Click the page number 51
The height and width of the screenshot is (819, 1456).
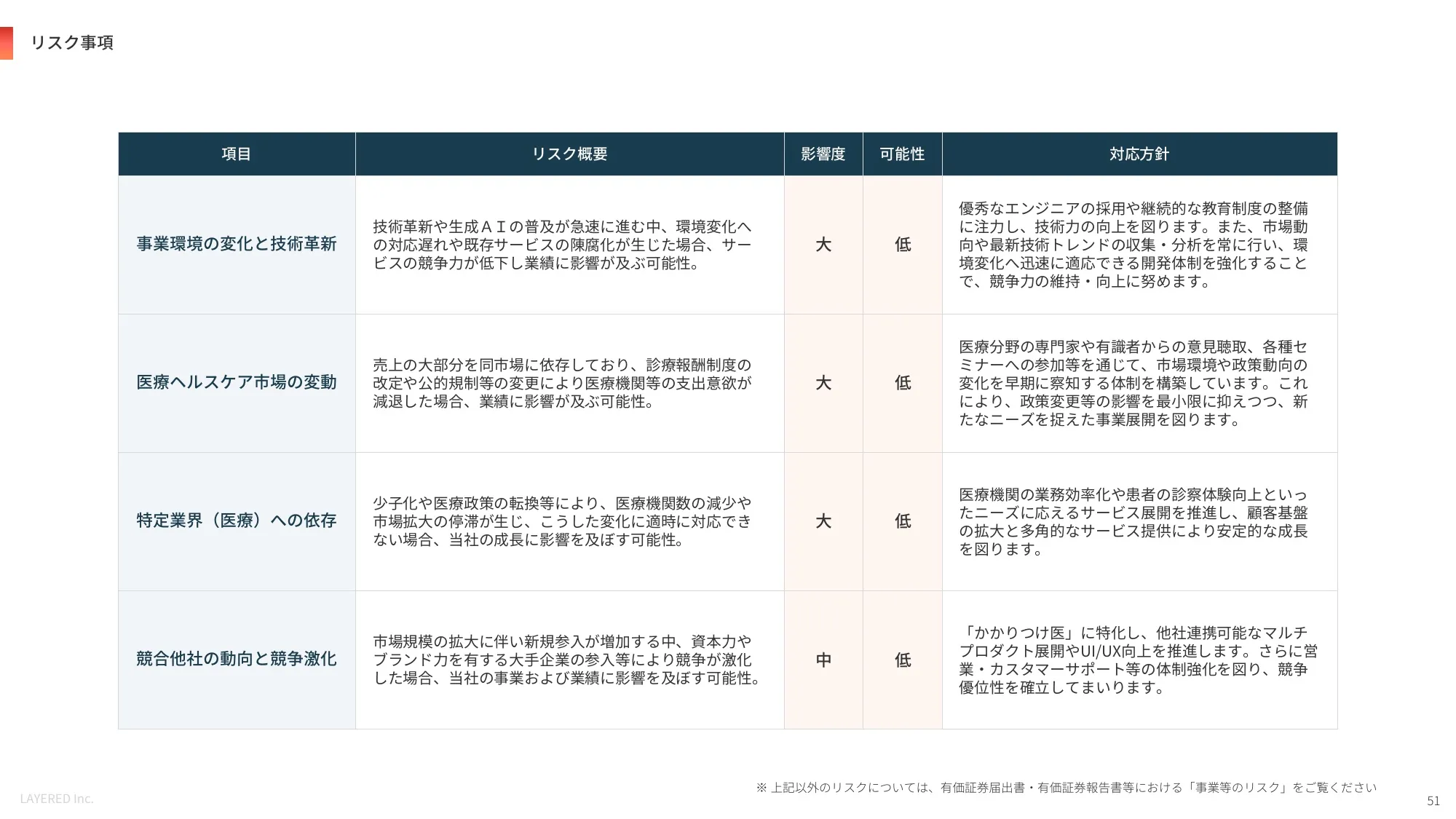[x=1433, y=801]
